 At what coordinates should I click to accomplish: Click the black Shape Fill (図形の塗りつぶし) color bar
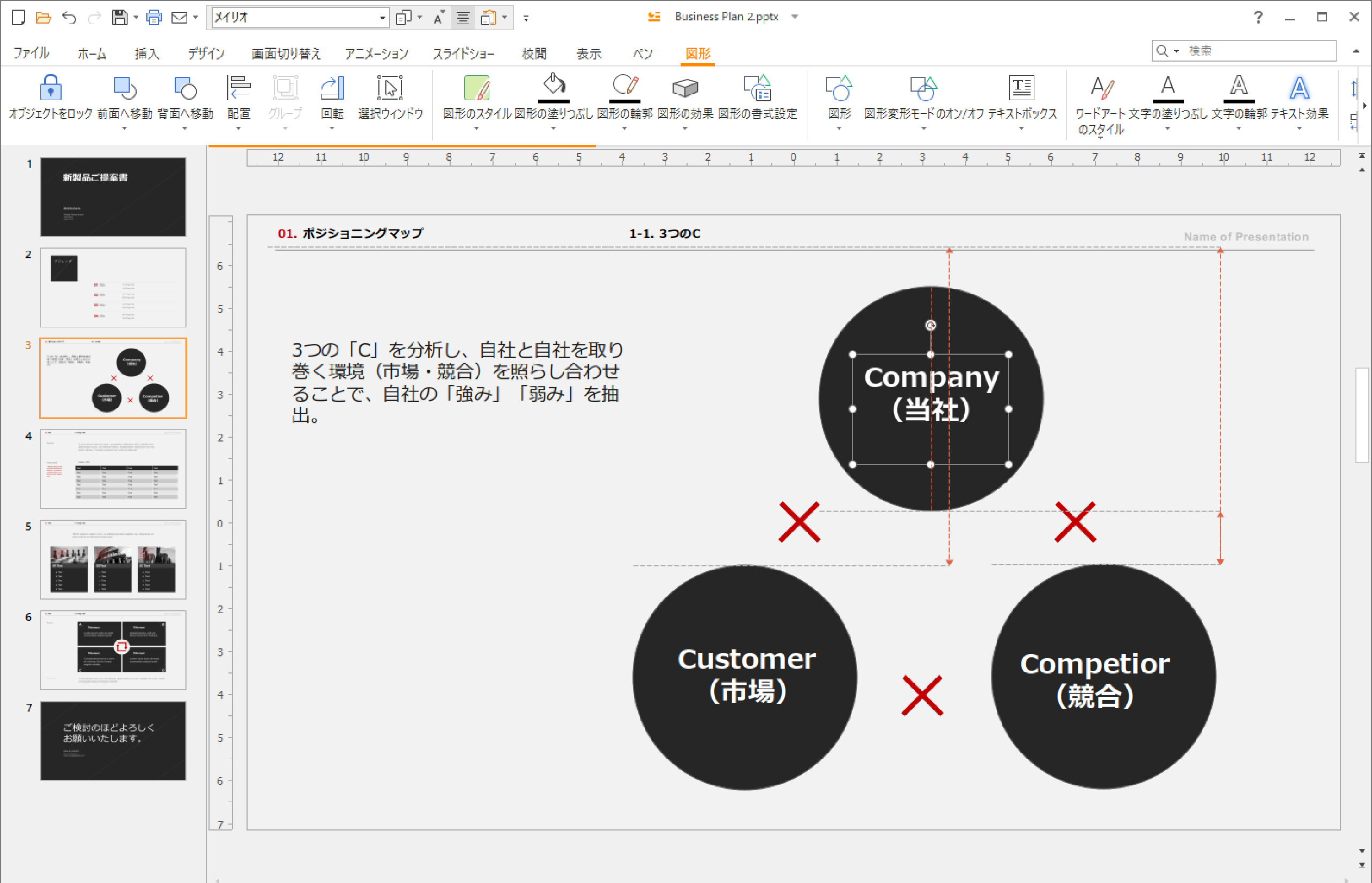[x=553, y=101]
